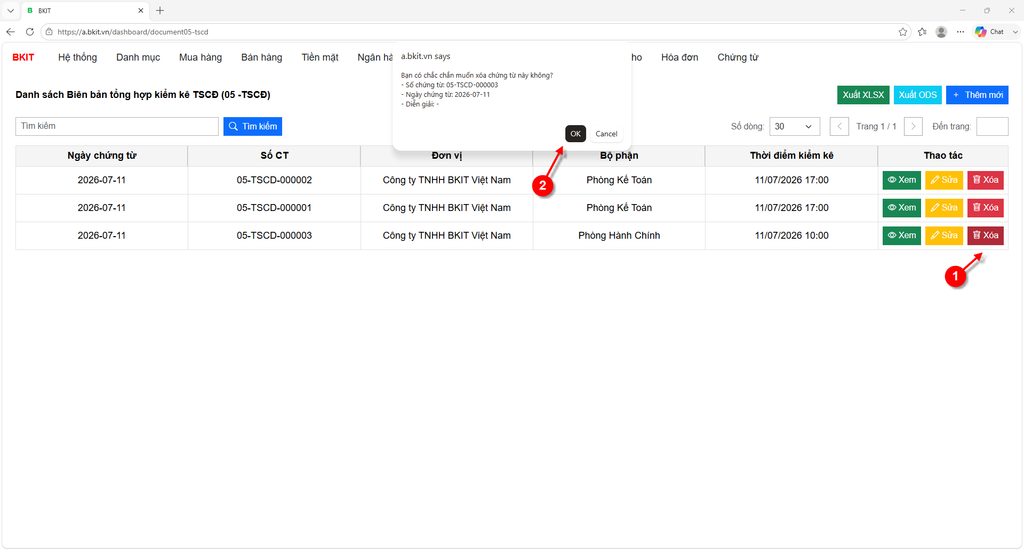Image resolution: width=1024 pixels, height=550 pixels.
Task: Delete document 05-TSCD-000001 via Xóa
Action: click(985, 208)
